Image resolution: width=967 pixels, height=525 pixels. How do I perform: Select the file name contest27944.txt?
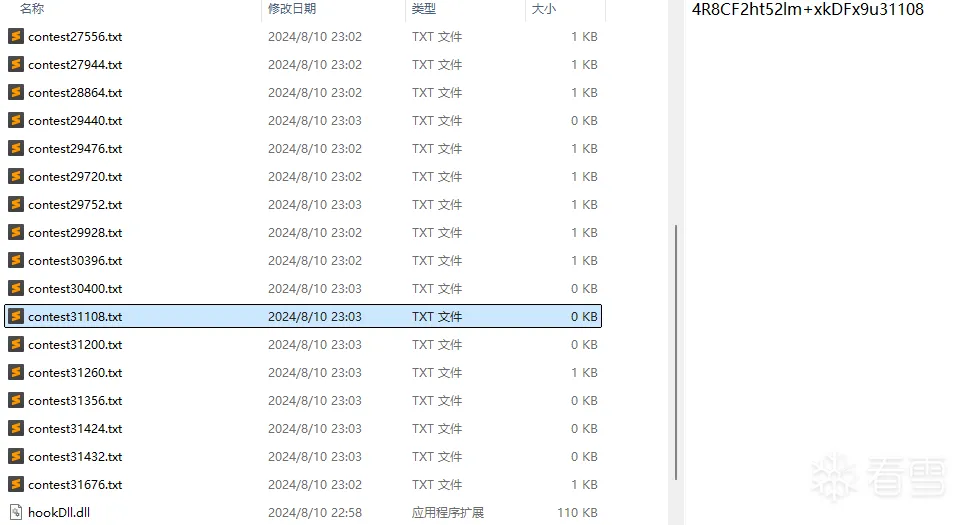pos(75,64)
